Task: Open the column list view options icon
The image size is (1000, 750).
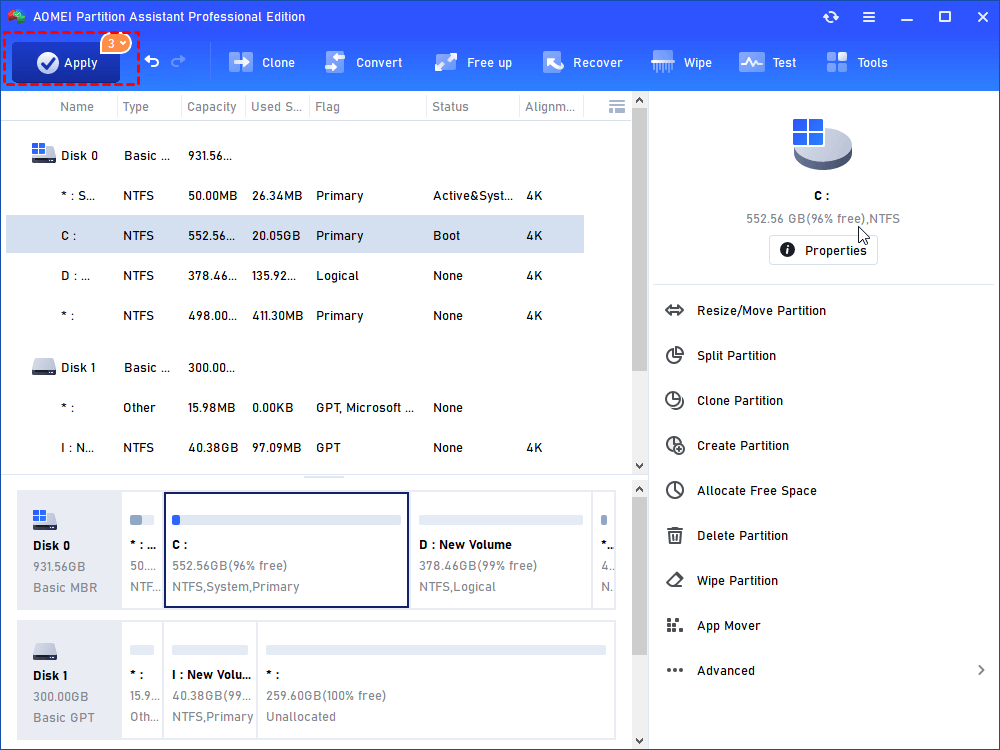Action: [x=616, y=107]
